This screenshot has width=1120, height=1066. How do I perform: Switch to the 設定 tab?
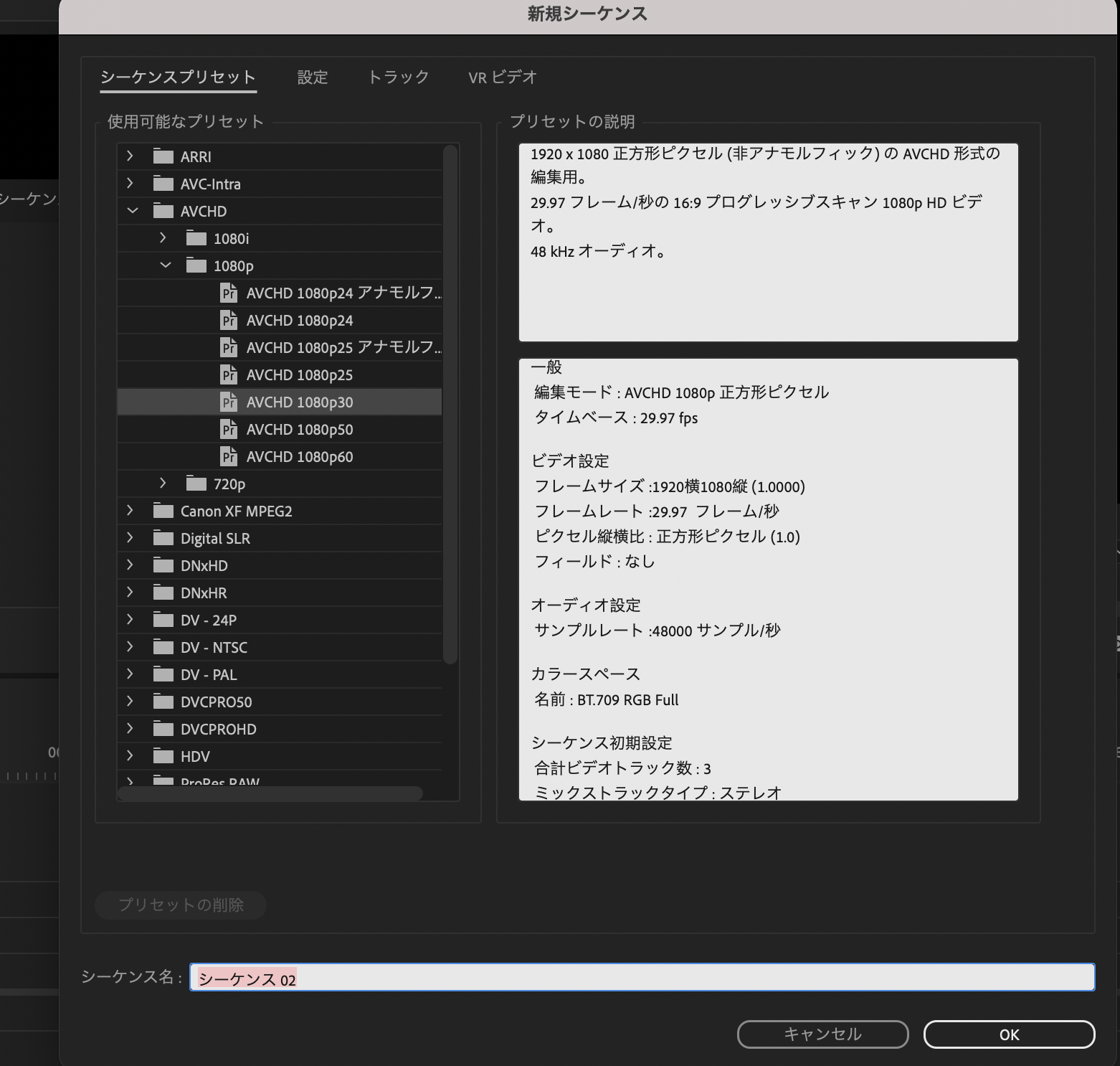(x=313, y=77)
